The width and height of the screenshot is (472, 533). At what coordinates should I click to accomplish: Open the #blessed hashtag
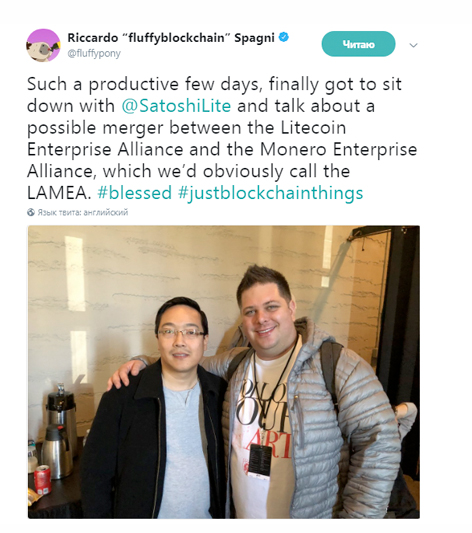(x=135, y=193)
